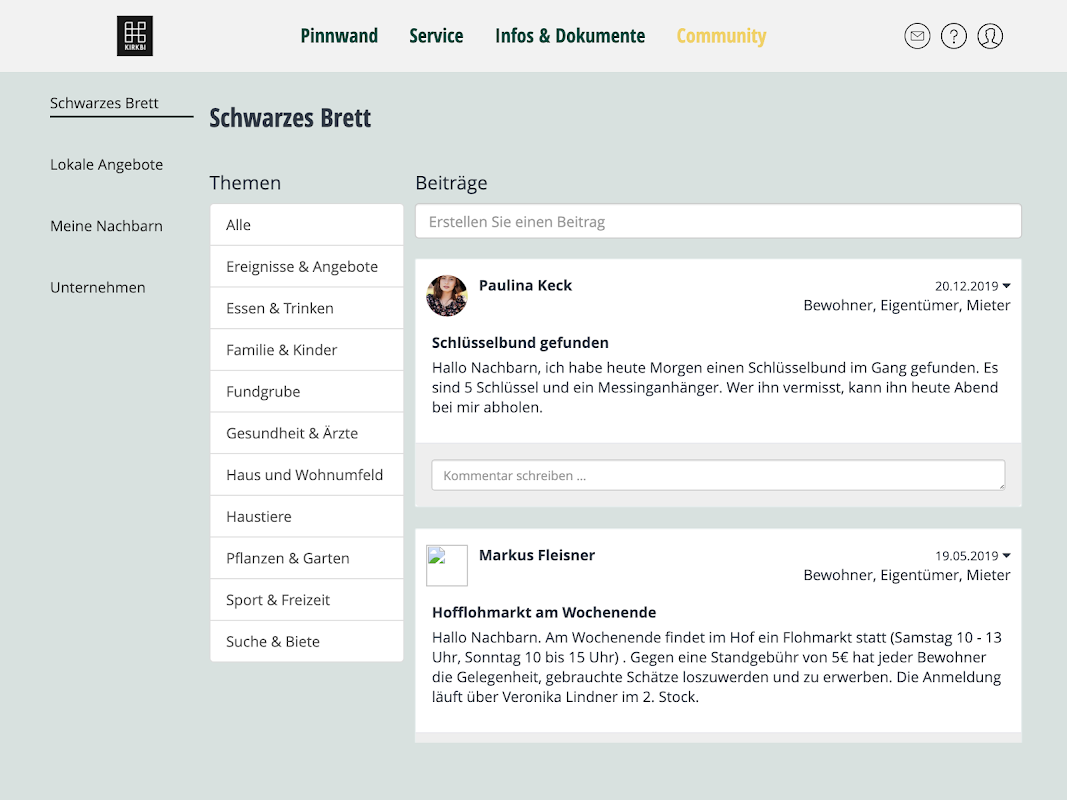Open the messages envelope icon
The image size is (1067, 800).
[x=917, y=36]
